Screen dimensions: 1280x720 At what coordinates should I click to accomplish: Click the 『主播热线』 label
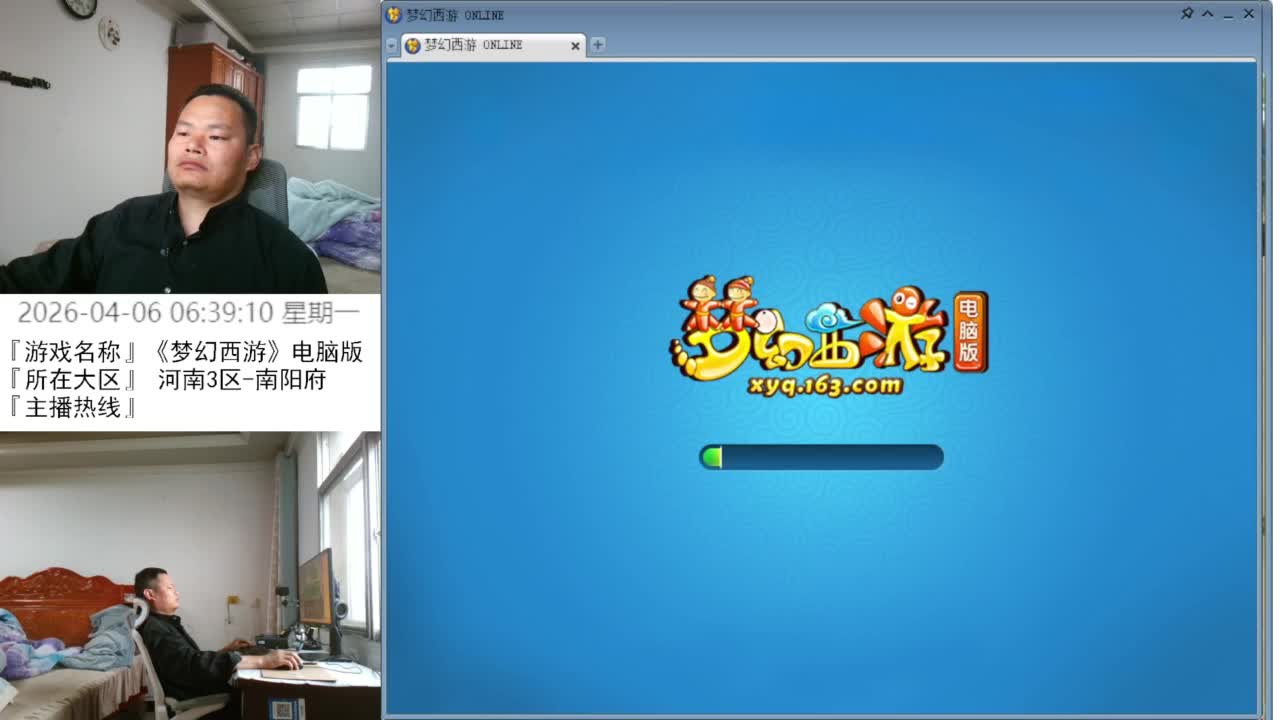coord(72,408)
